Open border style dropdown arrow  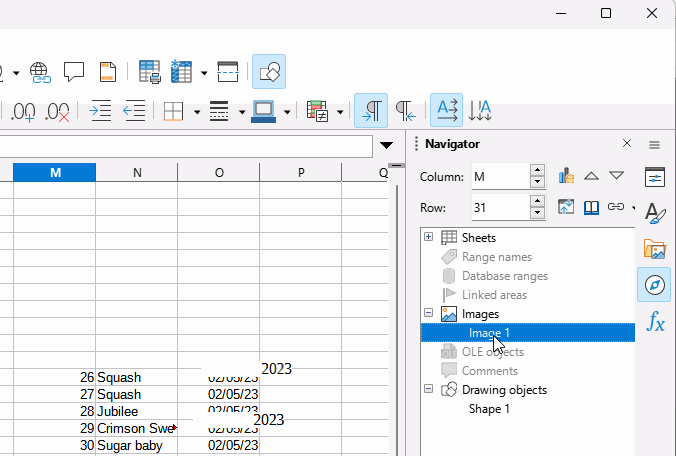pyautogui.click(x=242, y=112)
